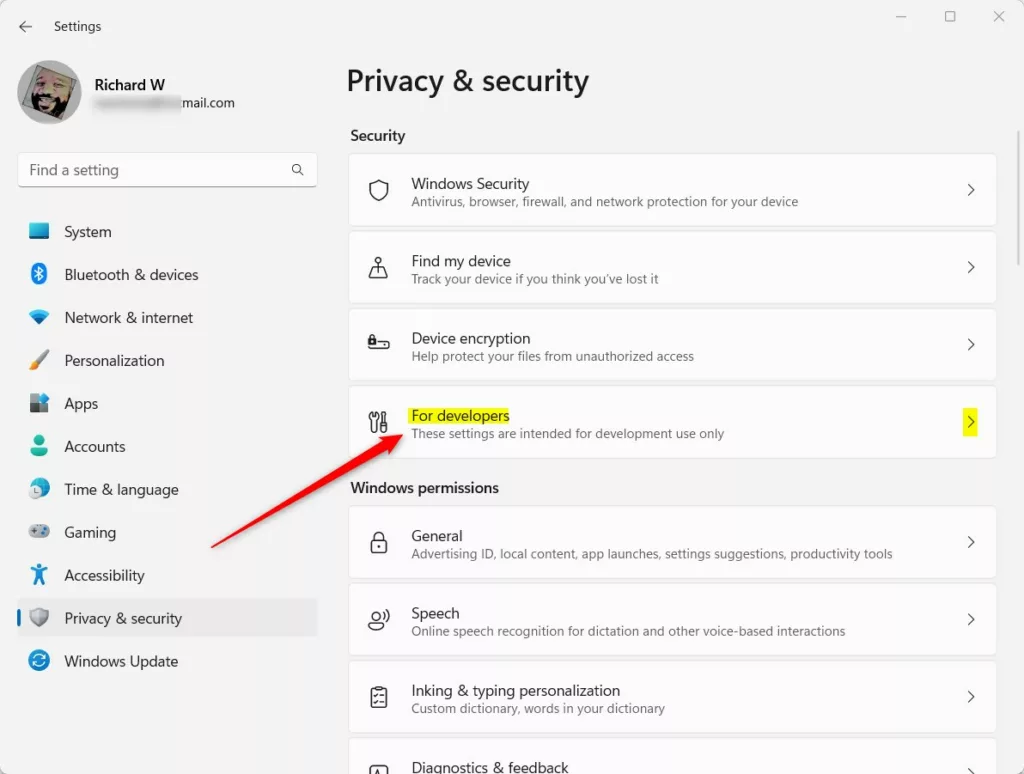Open Network & internet category
Image resolution: width=1024 pixels, height=774 pixels.
pyautogui.click(x=129, y=318)
